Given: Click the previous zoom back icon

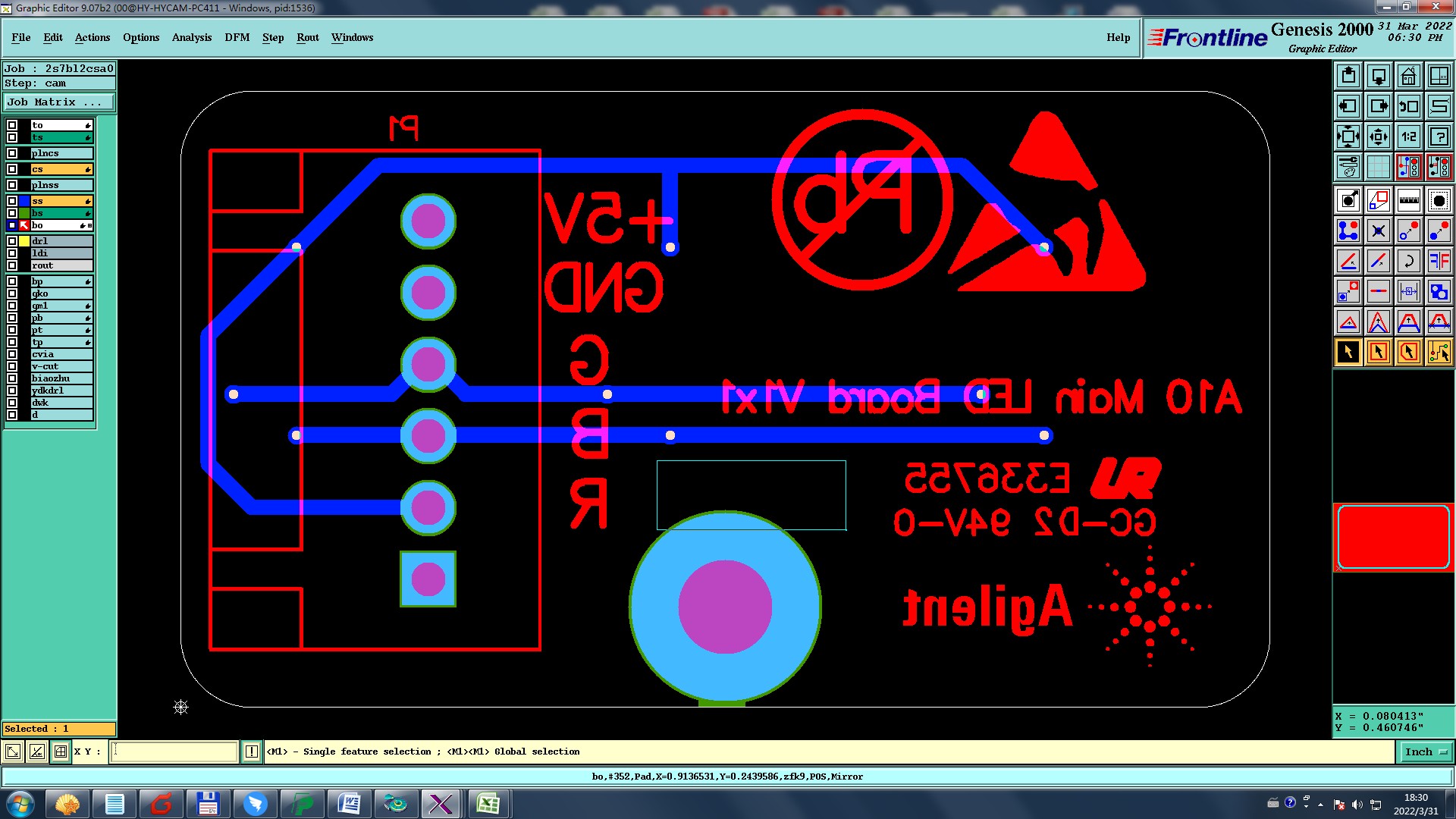Looking at the screenshot, I should 1409,106.
